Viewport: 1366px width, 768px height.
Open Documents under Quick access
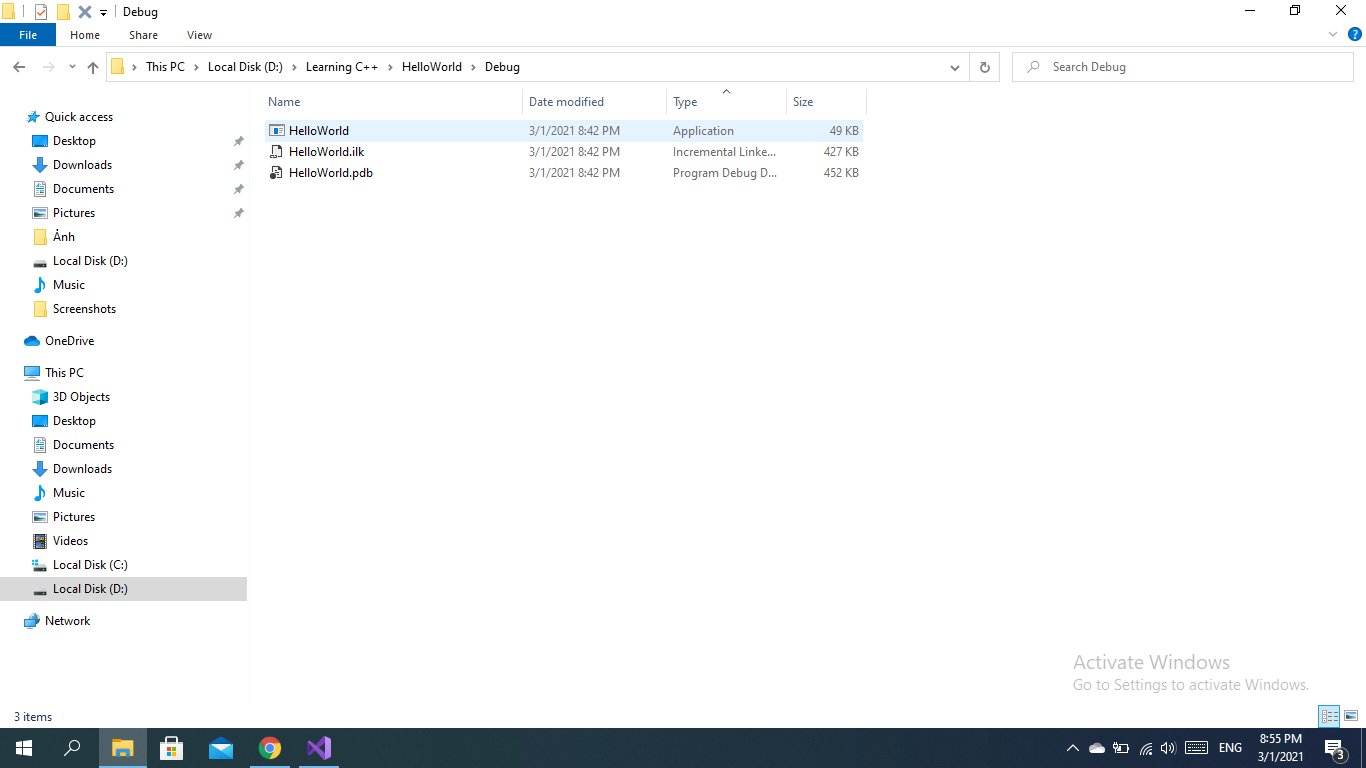point(83,189)
